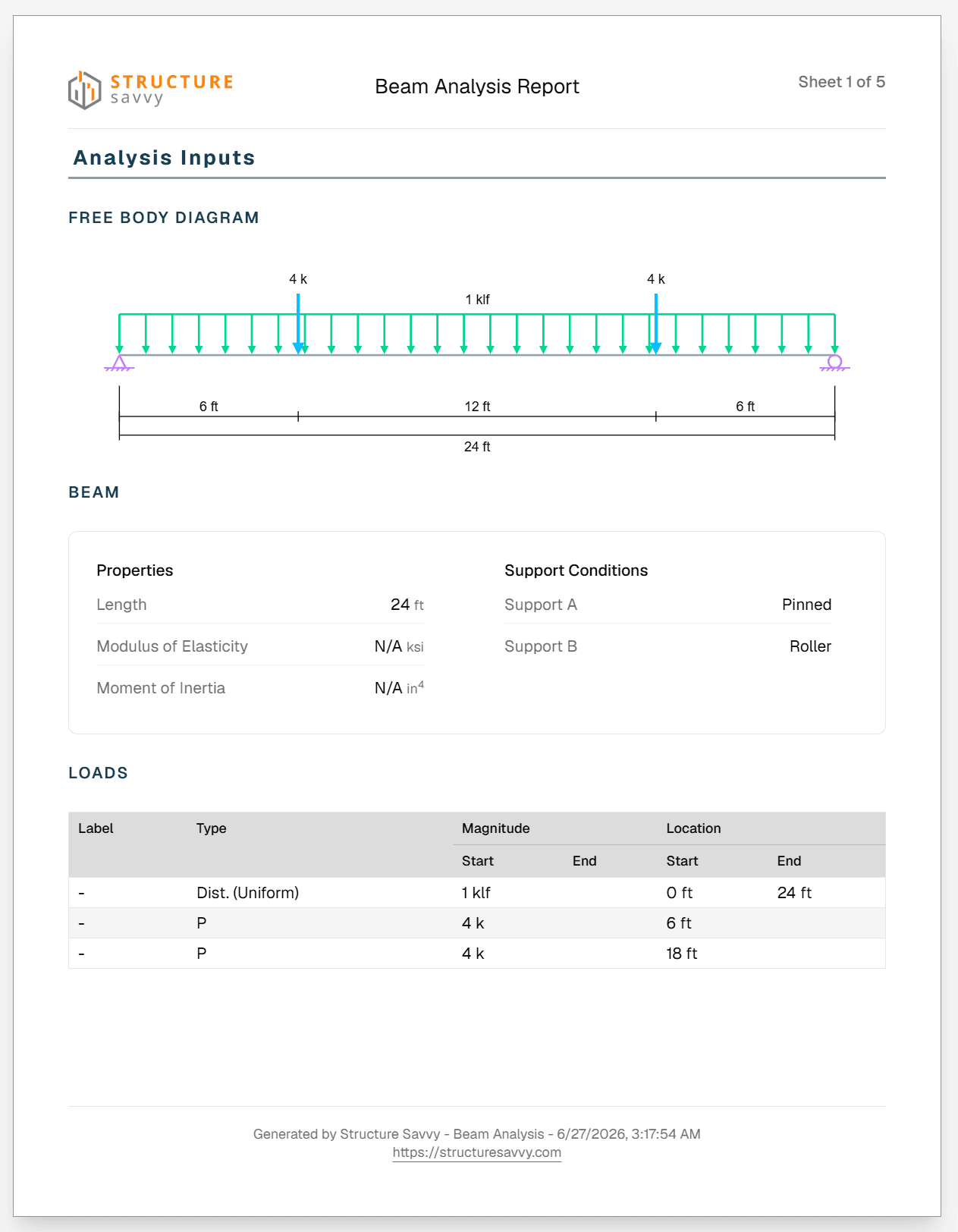
Task: Select the '12 ft' dimension label
Action: 477,407
